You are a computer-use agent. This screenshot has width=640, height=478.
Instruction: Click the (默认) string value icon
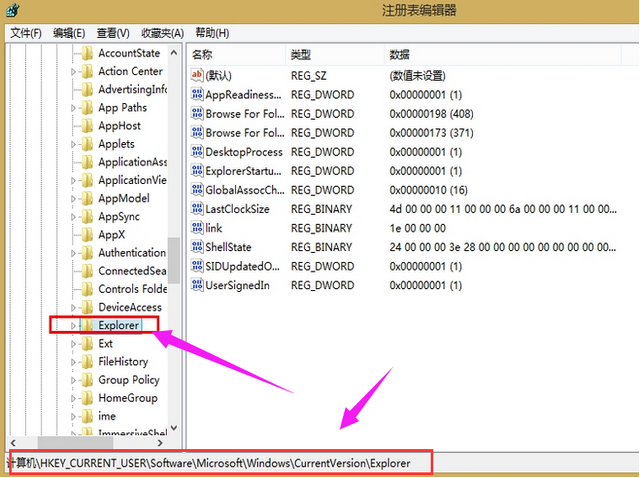coord(197,76)
